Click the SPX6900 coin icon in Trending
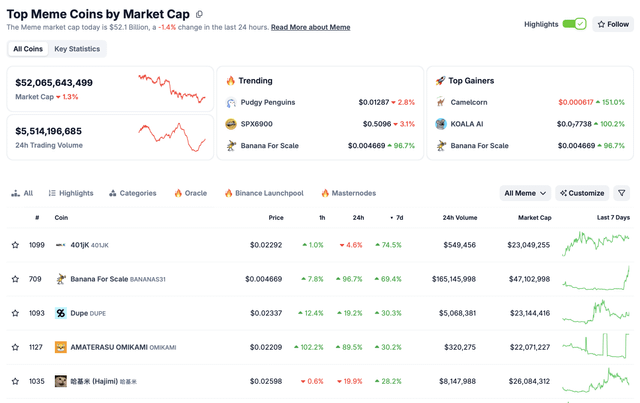The height and width of the screenshot is (403, 640). coord(231,124)
